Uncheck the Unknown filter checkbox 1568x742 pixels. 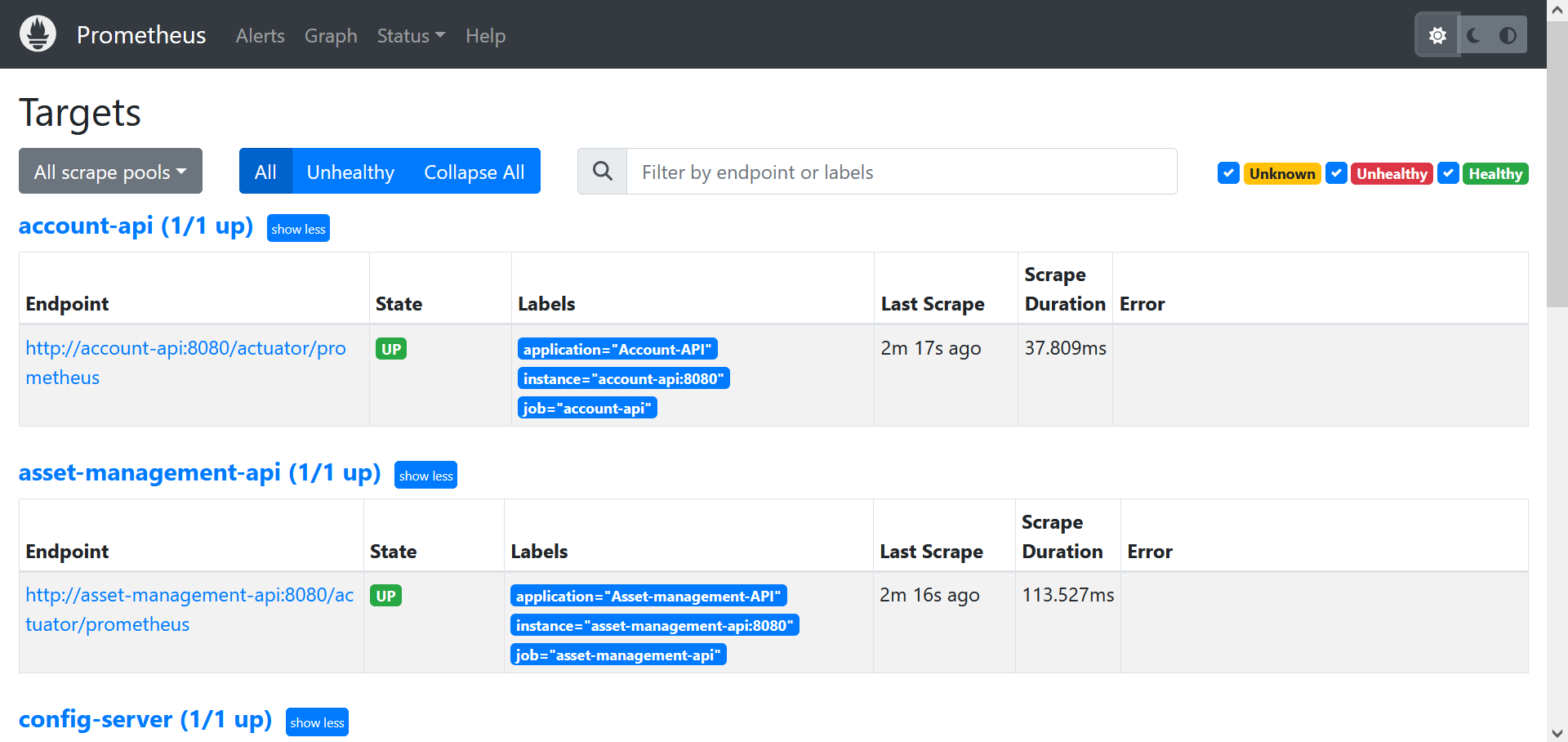[x=1228, y=173]
